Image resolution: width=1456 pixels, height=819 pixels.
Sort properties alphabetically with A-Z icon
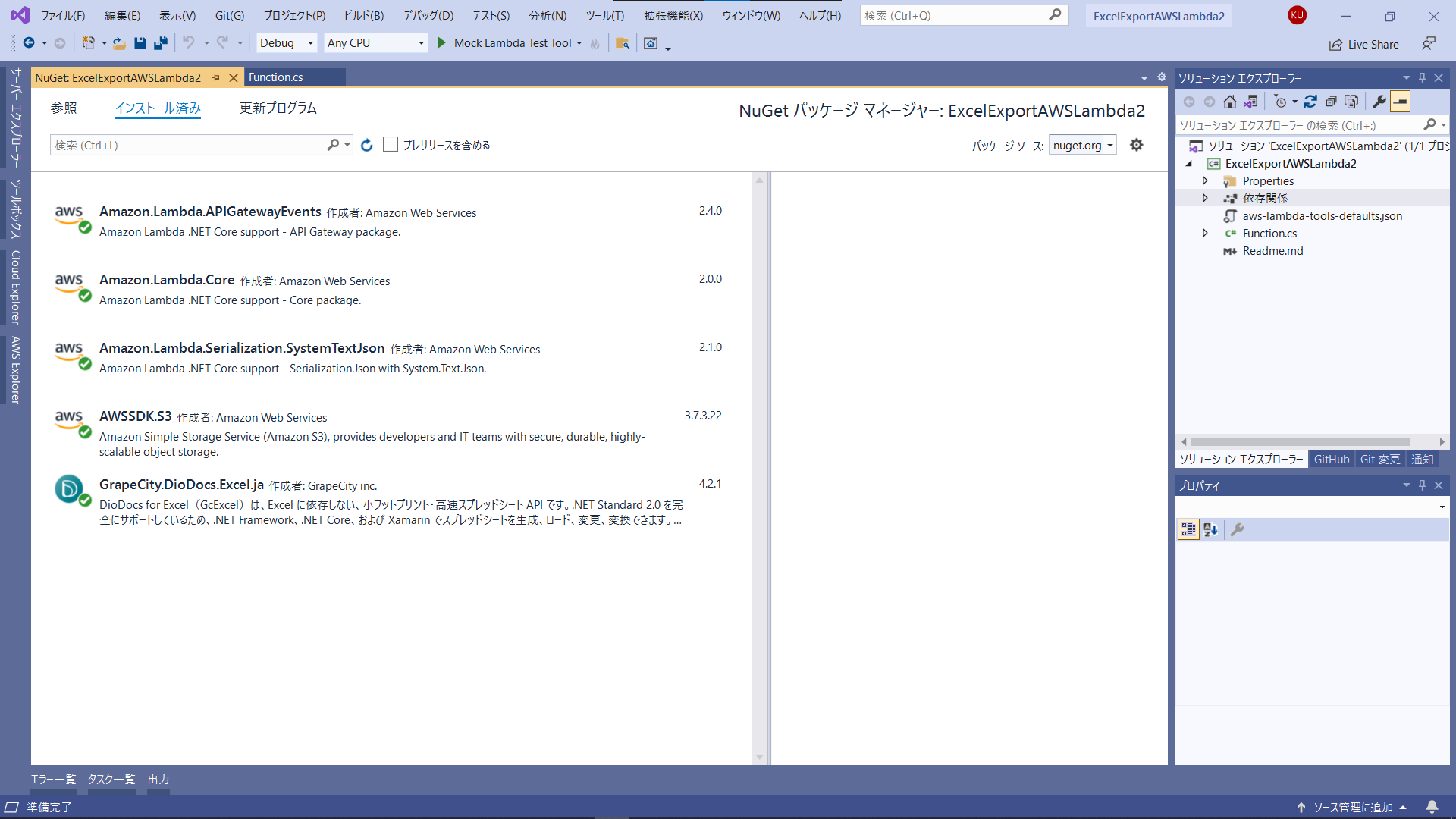coord(1210,529)
